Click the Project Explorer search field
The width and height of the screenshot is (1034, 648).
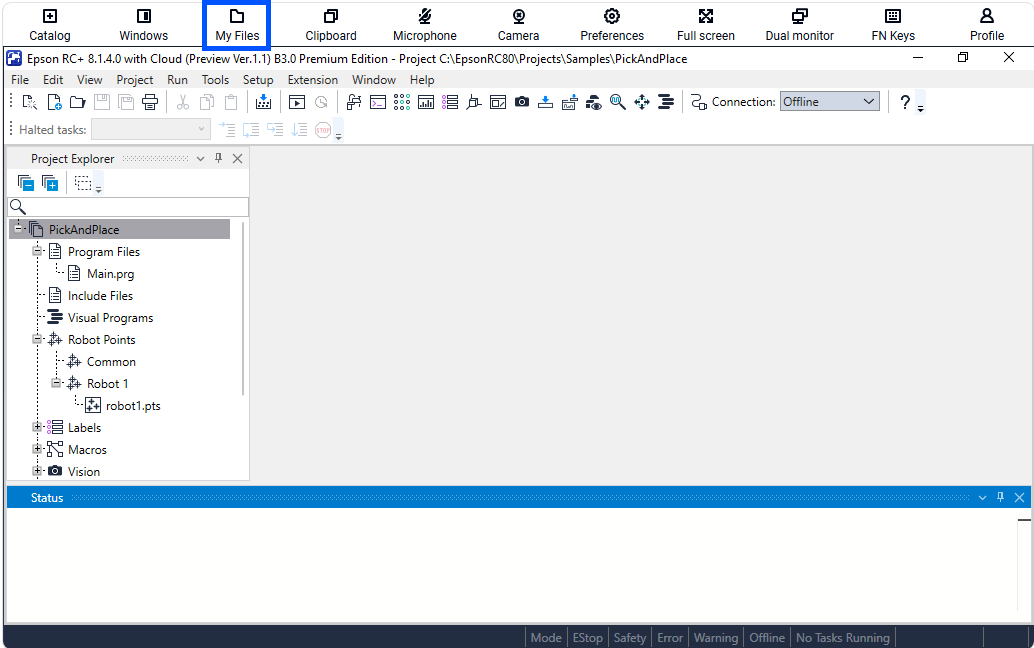(x=128, y=207)
